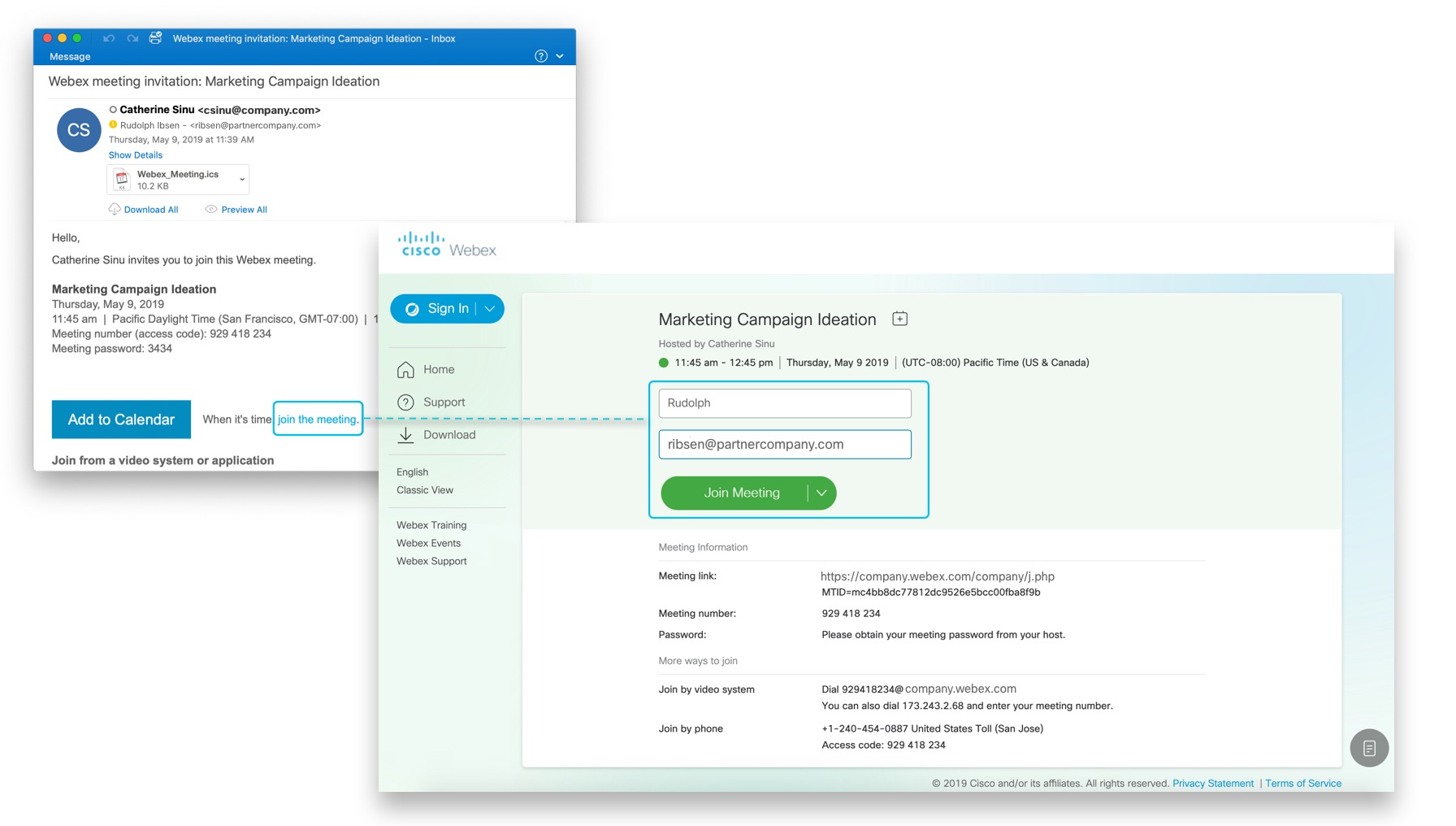Click Hosted by Catherine Sinu text
Image resolution: width=1456 pixels, height=826 pixels.
[717, 345]
